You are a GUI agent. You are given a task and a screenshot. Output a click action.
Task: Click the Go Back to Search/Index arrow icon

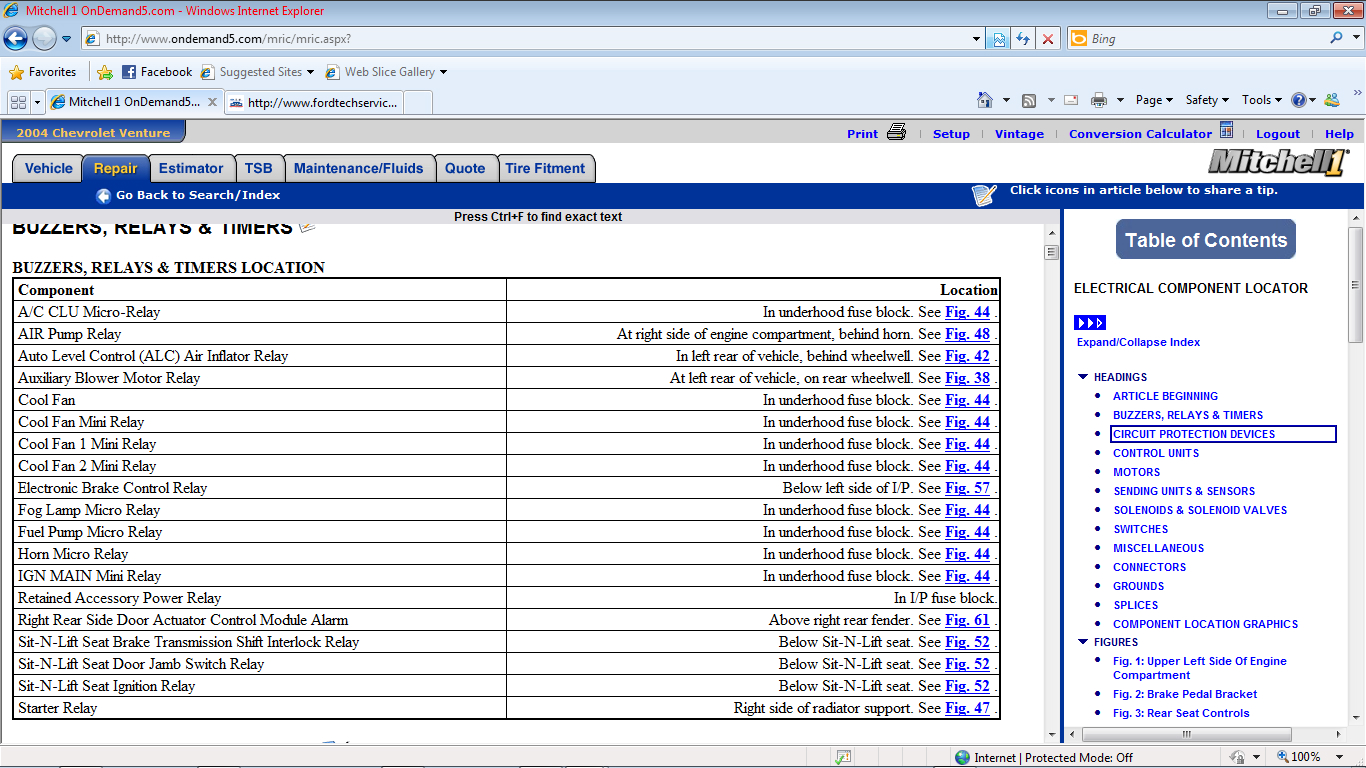[x=103, y=196]
